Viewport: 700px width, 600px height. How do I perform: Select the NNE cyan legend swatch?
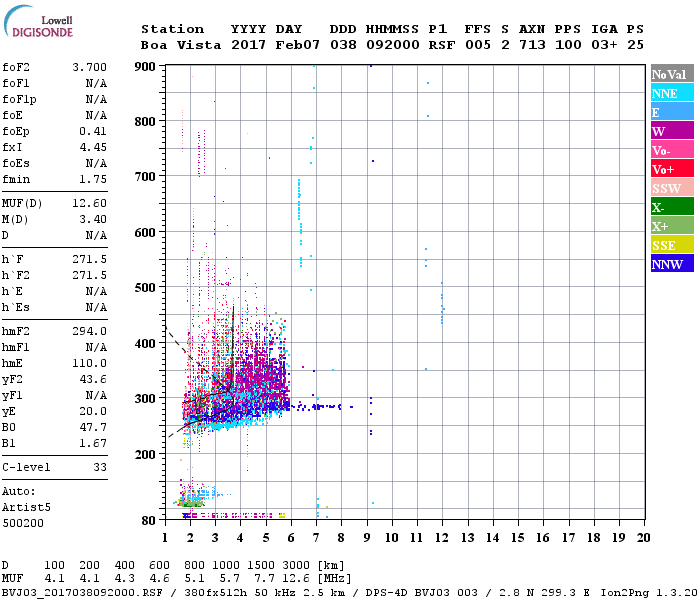672,93
